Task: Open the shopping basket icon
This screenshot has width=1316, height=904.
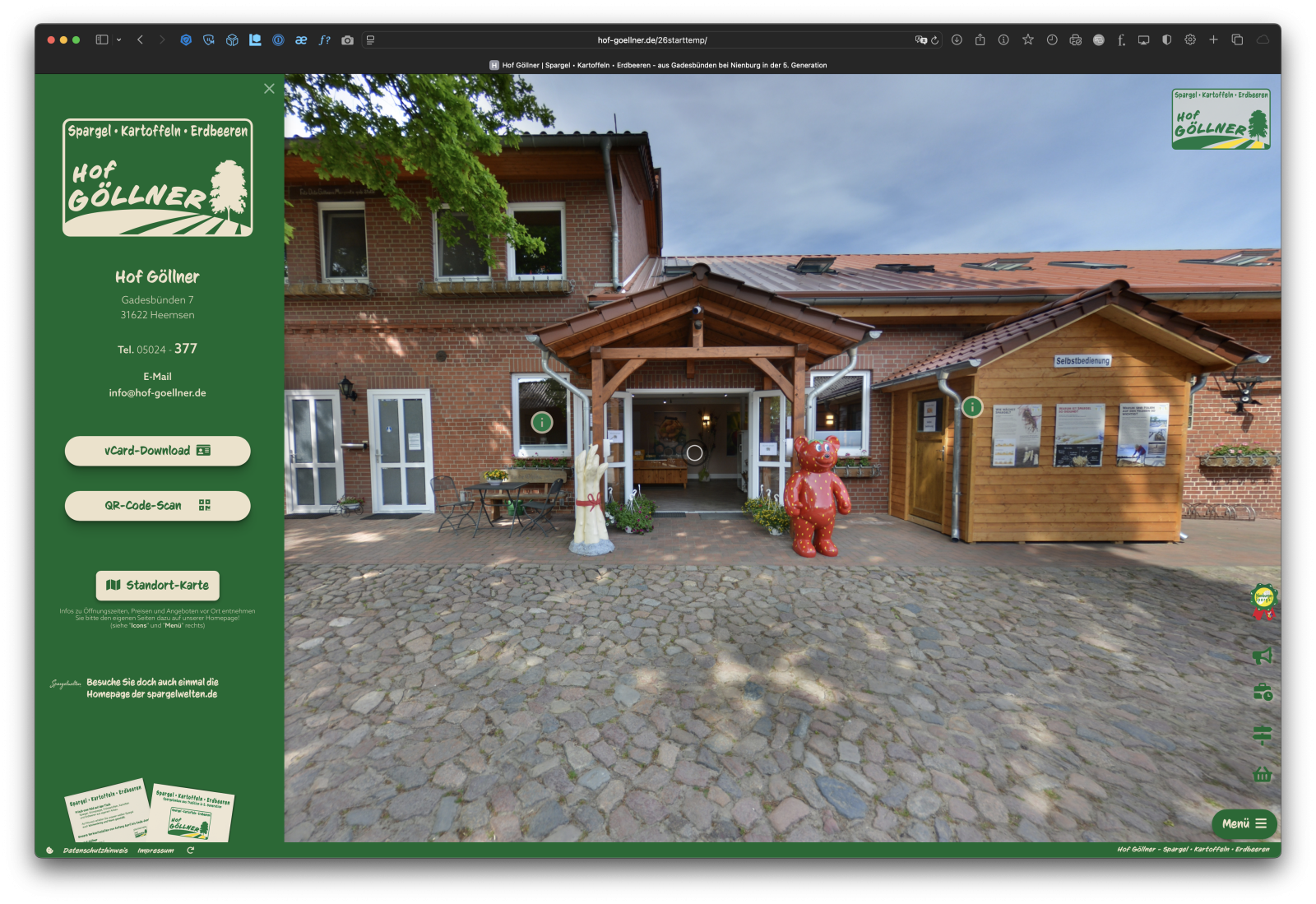Action: coord(1262,774)
